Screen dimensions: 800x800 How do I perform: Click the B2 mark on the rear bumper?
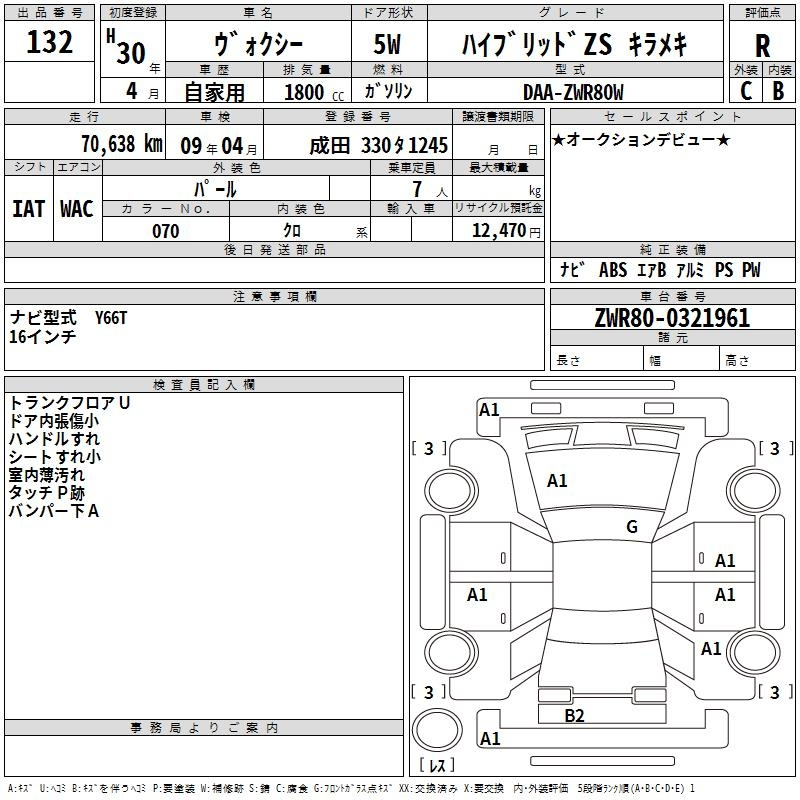[574, 715]
